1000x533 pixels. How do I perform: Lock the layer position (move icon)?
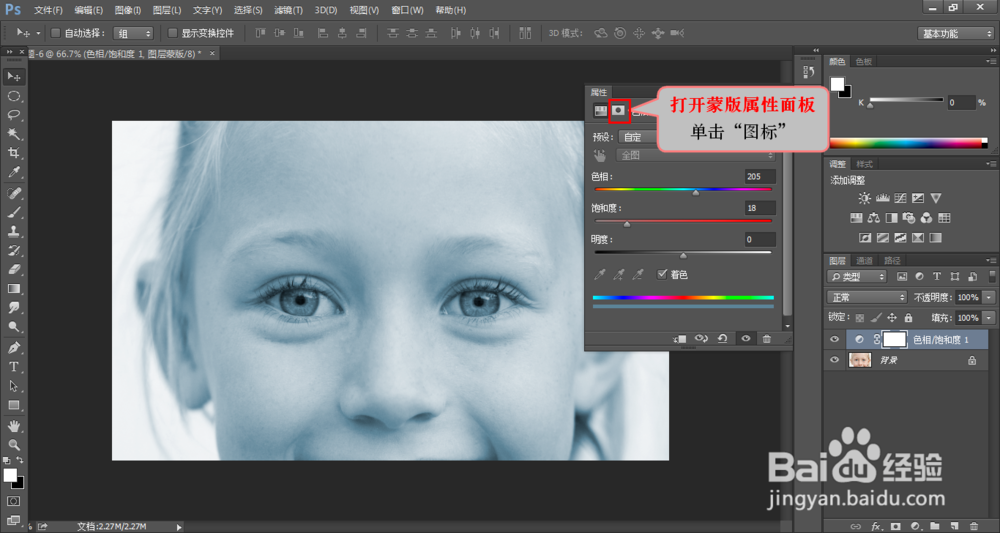point(892,318)
